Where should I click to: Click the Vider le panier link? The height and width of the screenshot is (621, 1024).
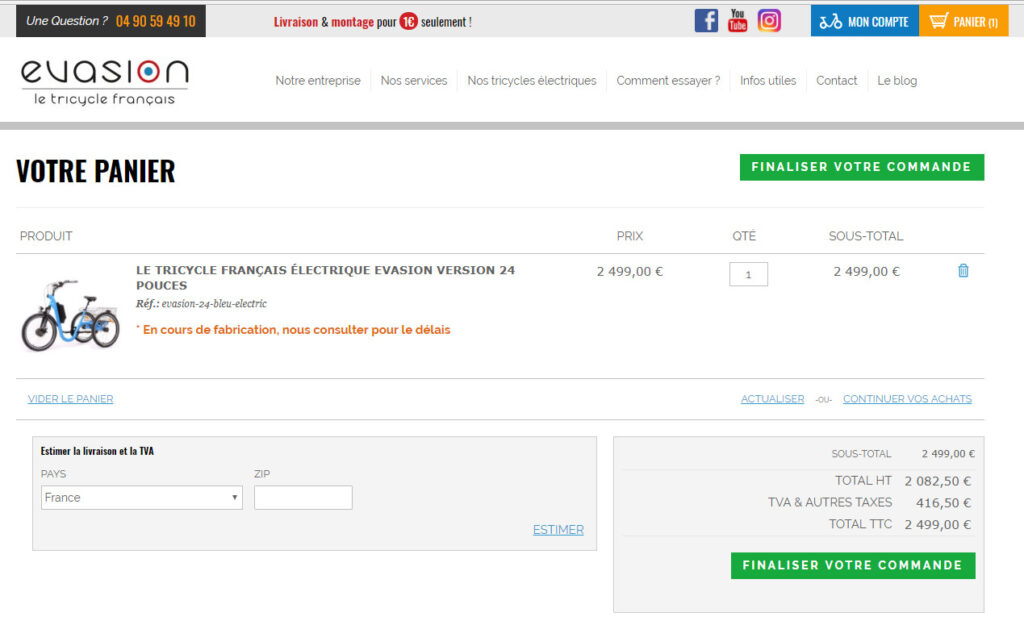(x=70, y=399)
